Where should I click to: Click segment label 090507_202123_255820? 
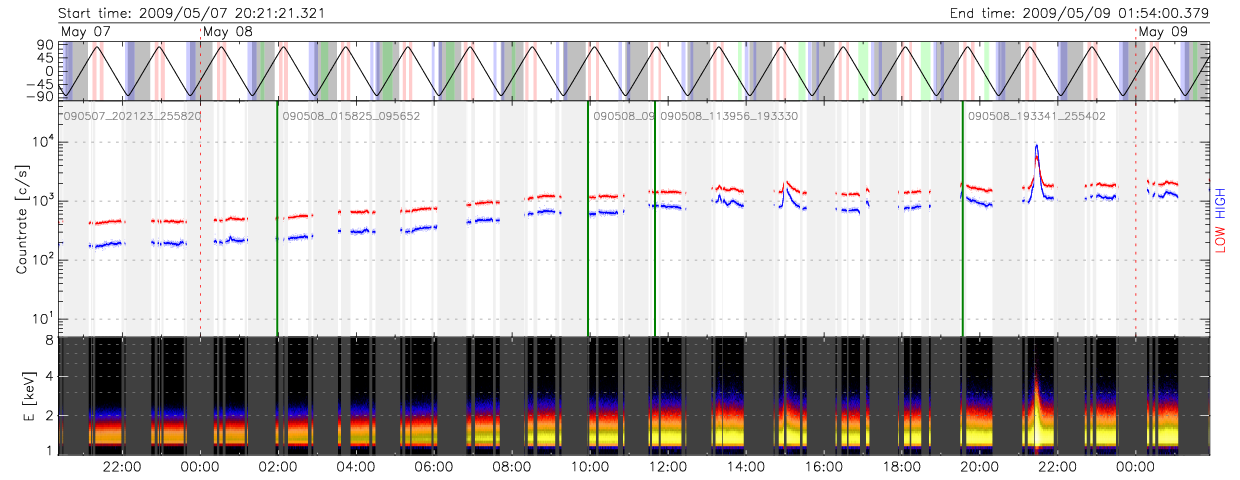click(132, 116)
